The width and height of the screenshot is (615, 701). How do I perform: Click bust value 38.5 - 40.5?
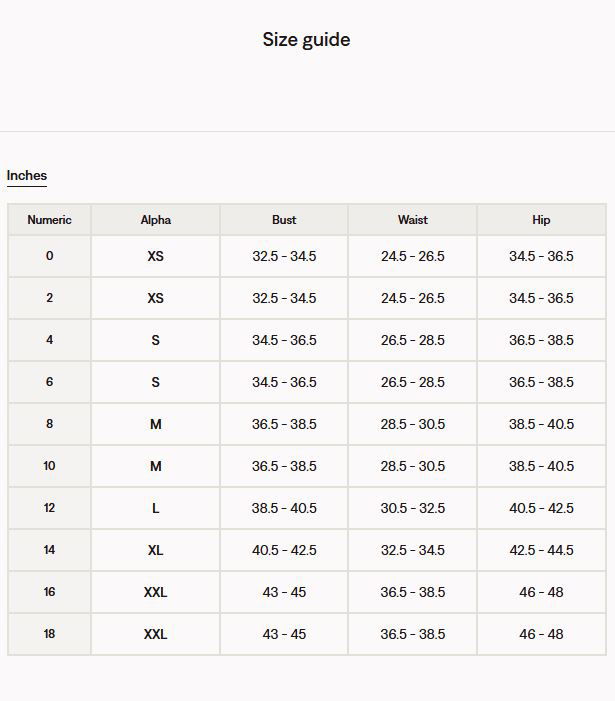[x=284, y=508]
